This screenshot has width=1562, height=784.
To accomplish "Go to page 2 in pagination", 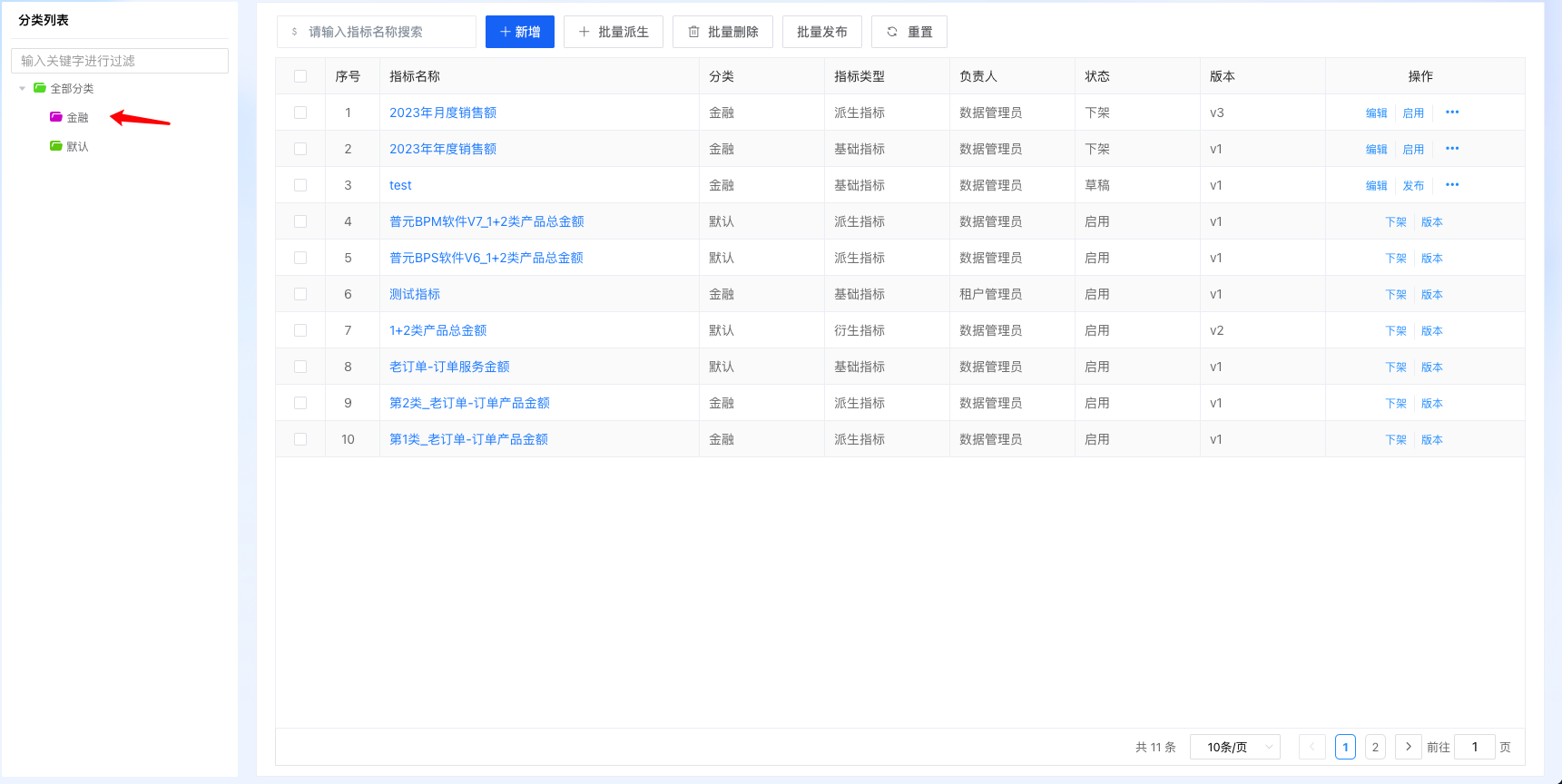I will pos(1375,747).
